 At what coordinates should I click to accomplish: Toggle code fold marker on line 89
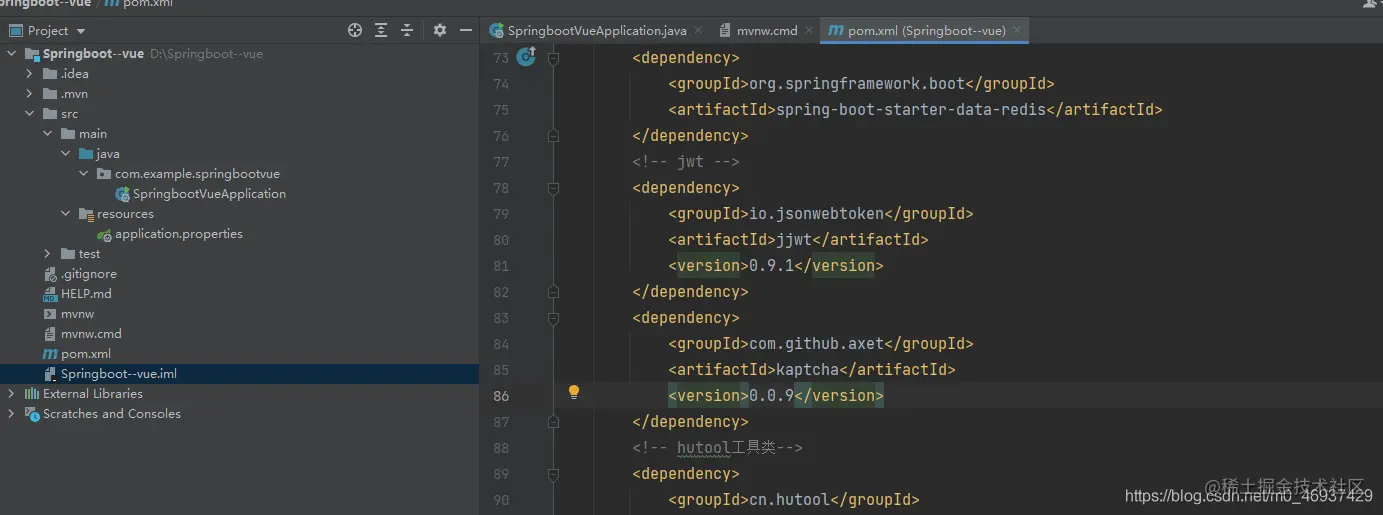pos(554,474)
